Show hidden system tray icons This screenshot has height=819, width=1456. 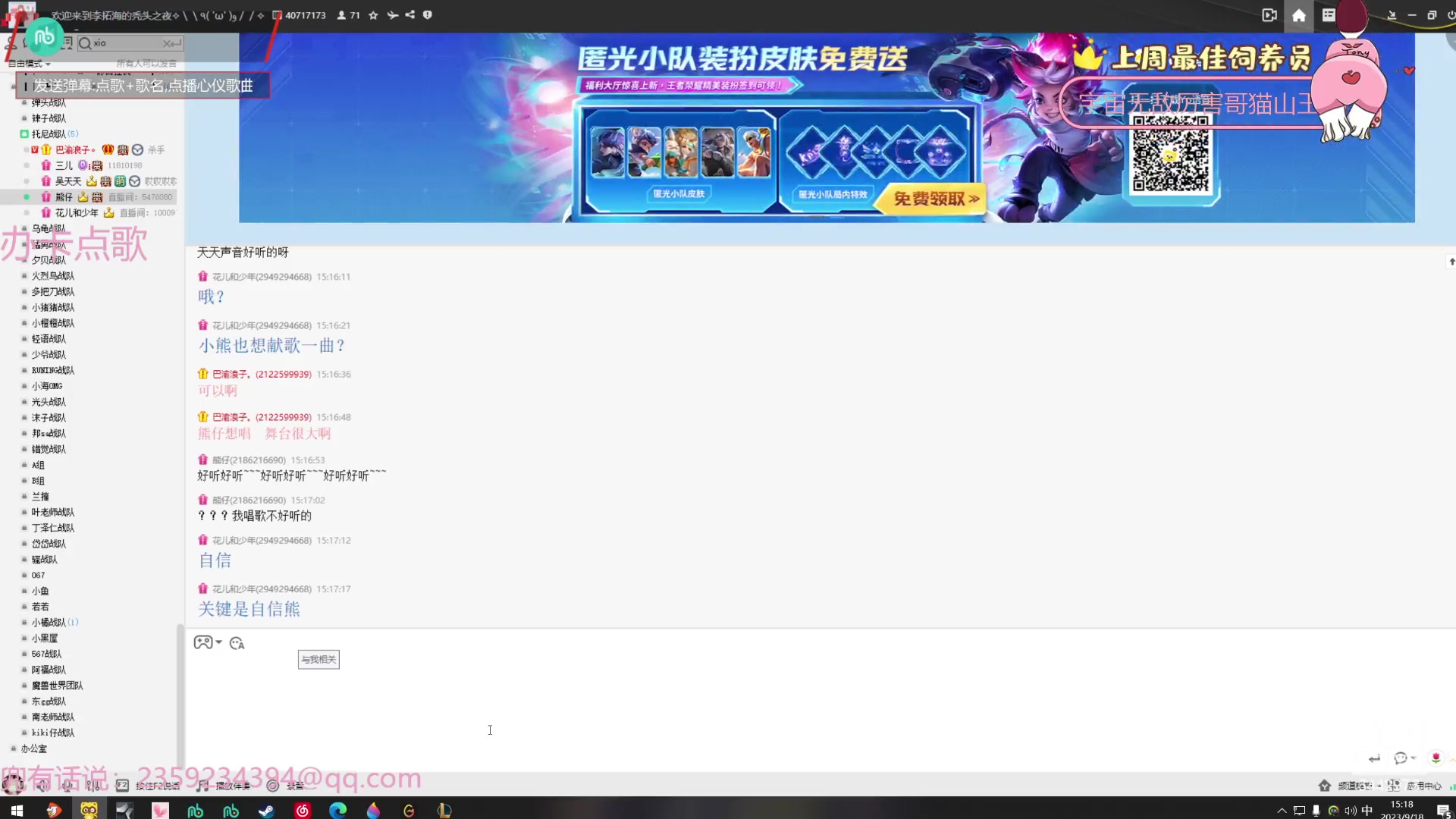pos(1282,811)
